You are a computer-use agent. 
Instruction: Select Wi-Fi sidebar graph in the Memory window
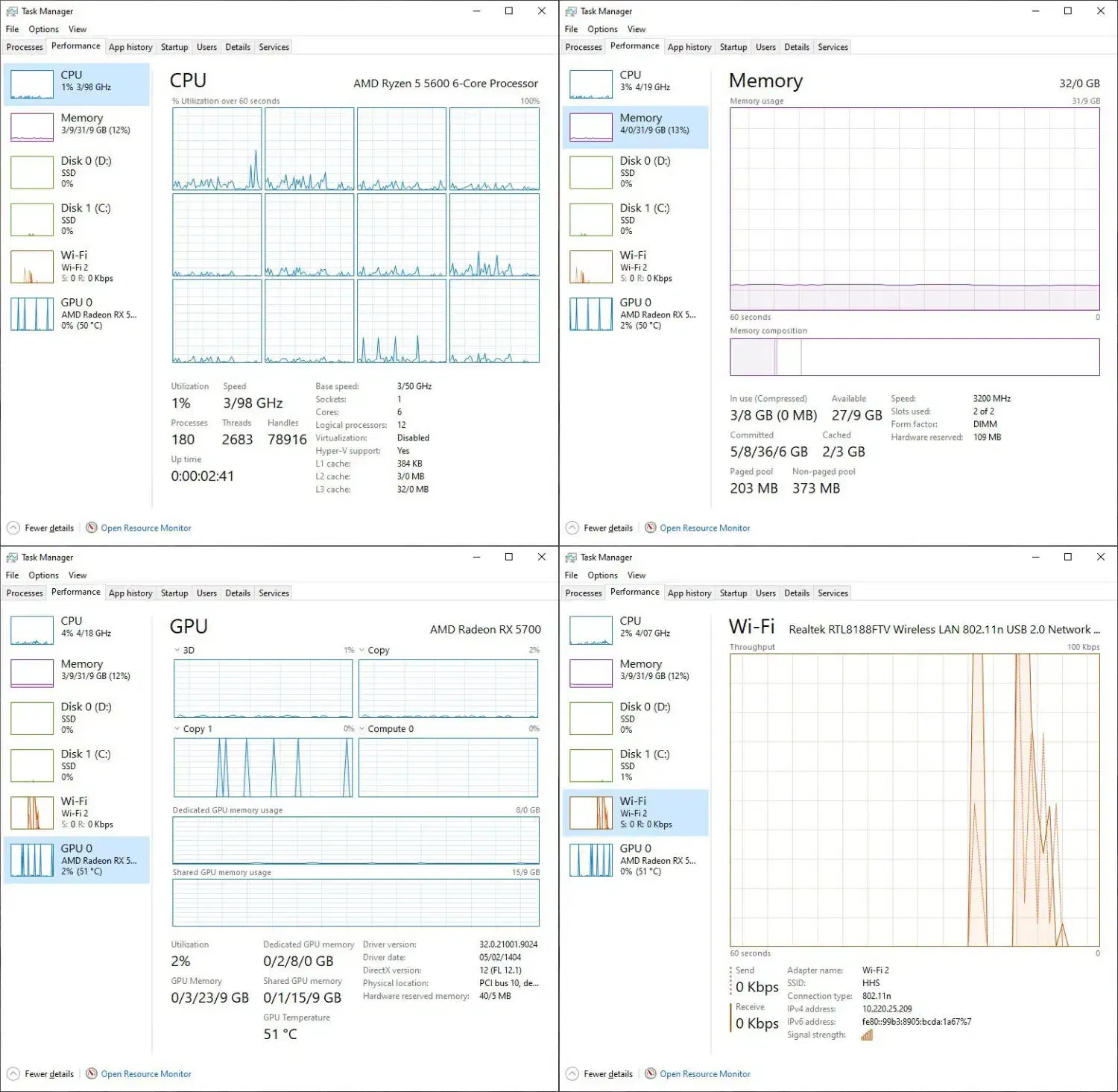(x=591, y=267)
